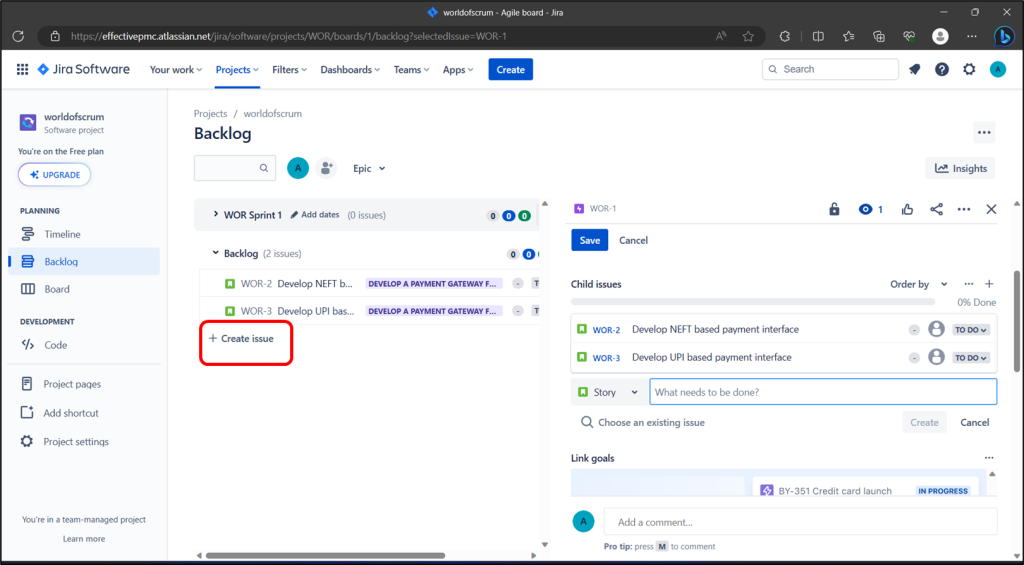Screen dimensions: 1024x565
Task: Open the help question mark icon
Action: 942,69
